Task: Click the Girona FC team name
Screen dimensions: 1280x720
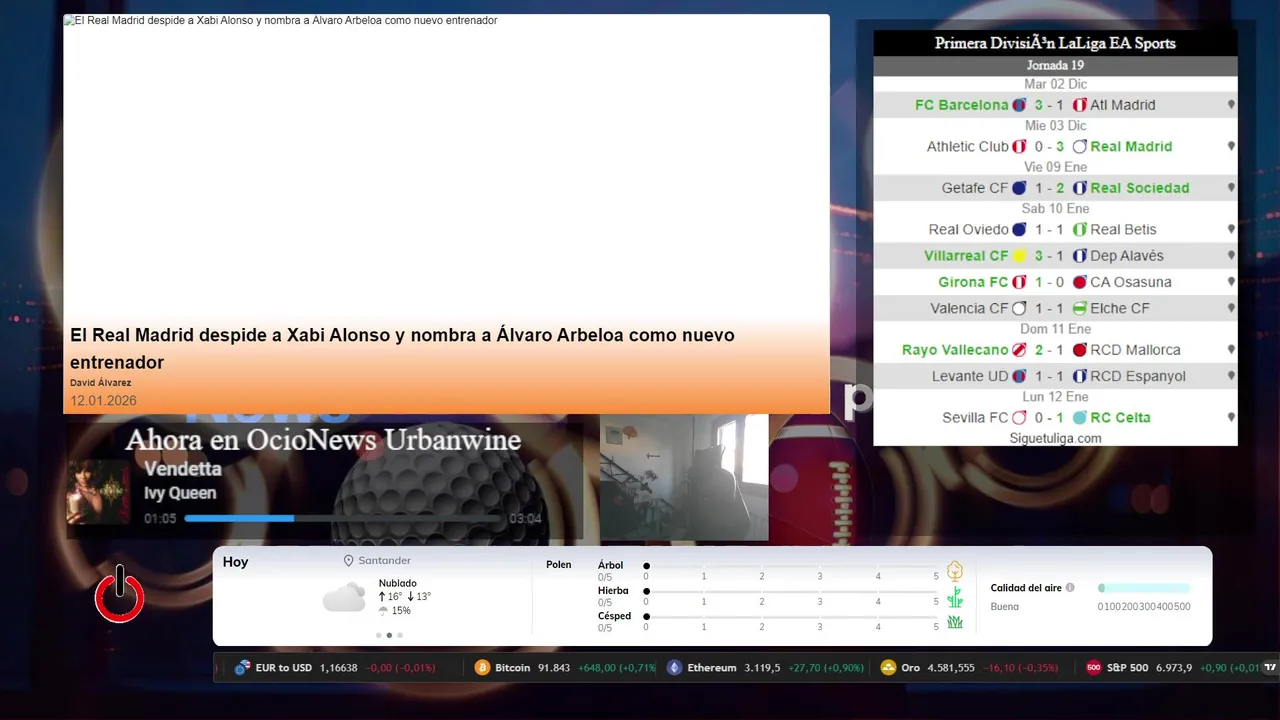Action: (973, 282)
